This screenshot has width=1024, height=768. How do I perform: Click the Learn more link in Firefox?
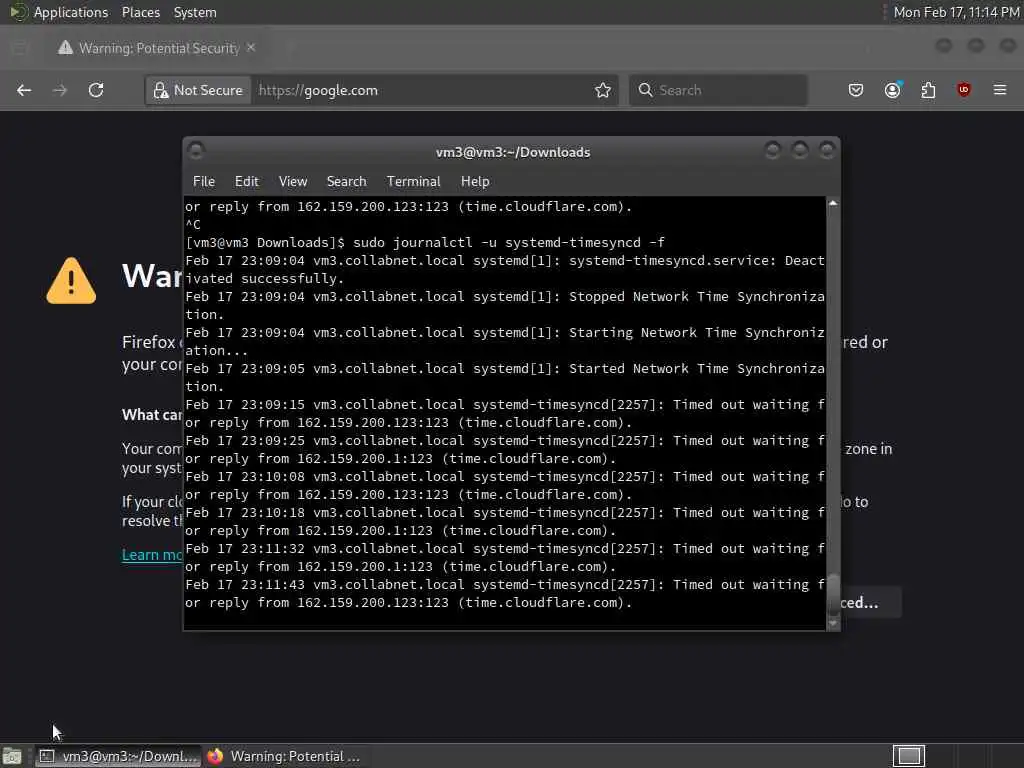[x=152, y=554]
